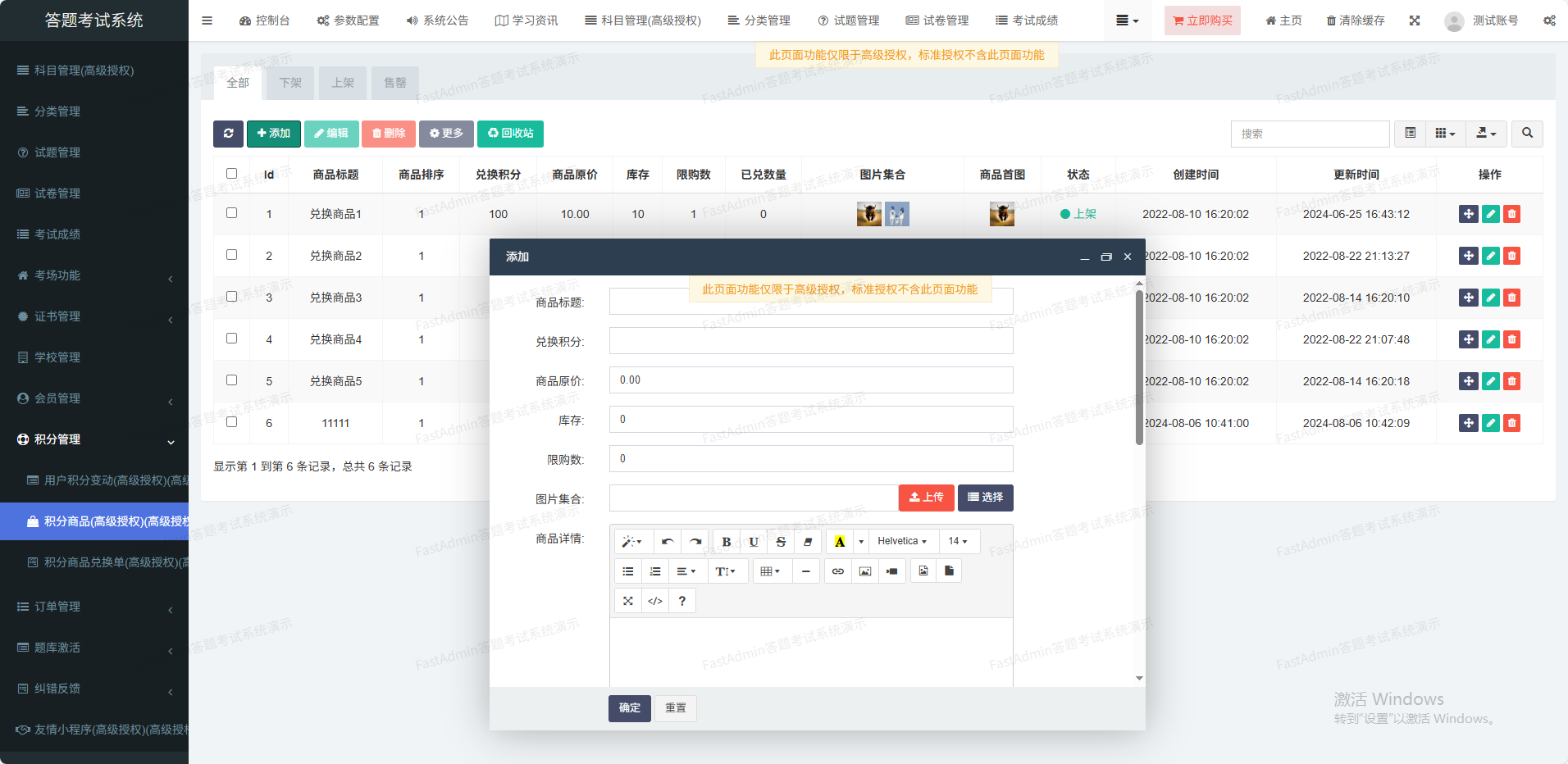Toggle bold formatting in the editor
The width and height of the screenshot is (1568, 764).
pyautogui.click(x=726, y=542)
